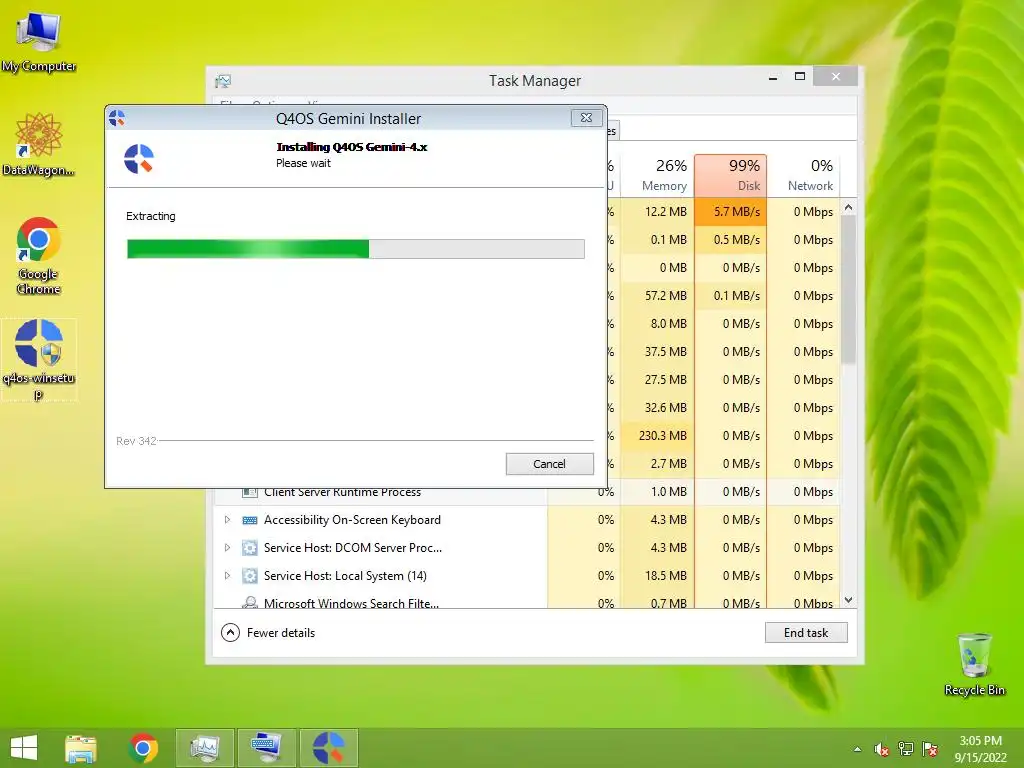Expand Service Host: Local System (14) row
Viewport: 1024px width, 768px height.
[227, 576]
